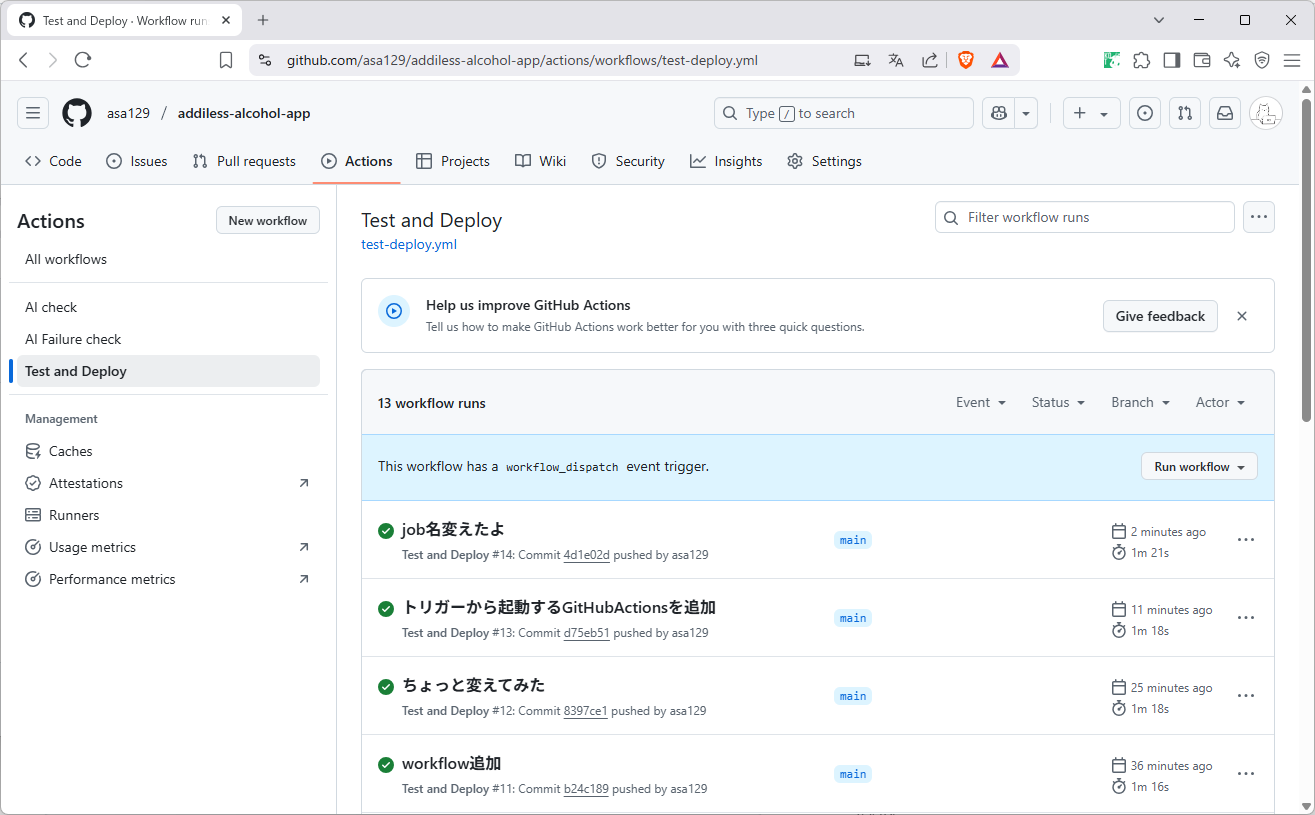
Task: Toggle the browser sidebar panel icon
Action: [1172, 60]
